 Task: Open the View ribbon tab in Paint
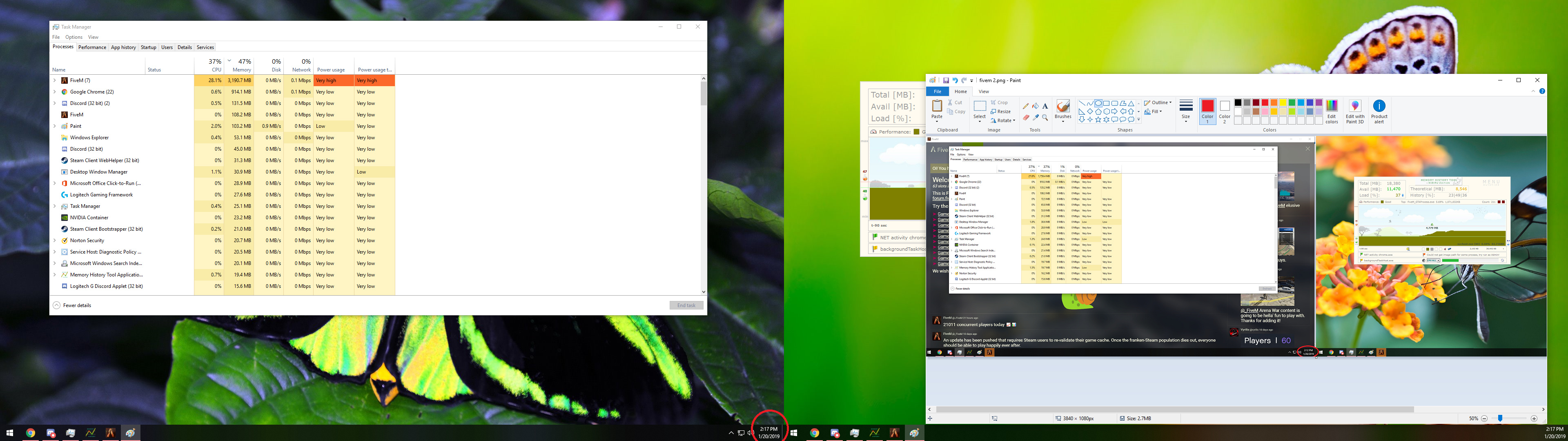click(x=984, y=91)
